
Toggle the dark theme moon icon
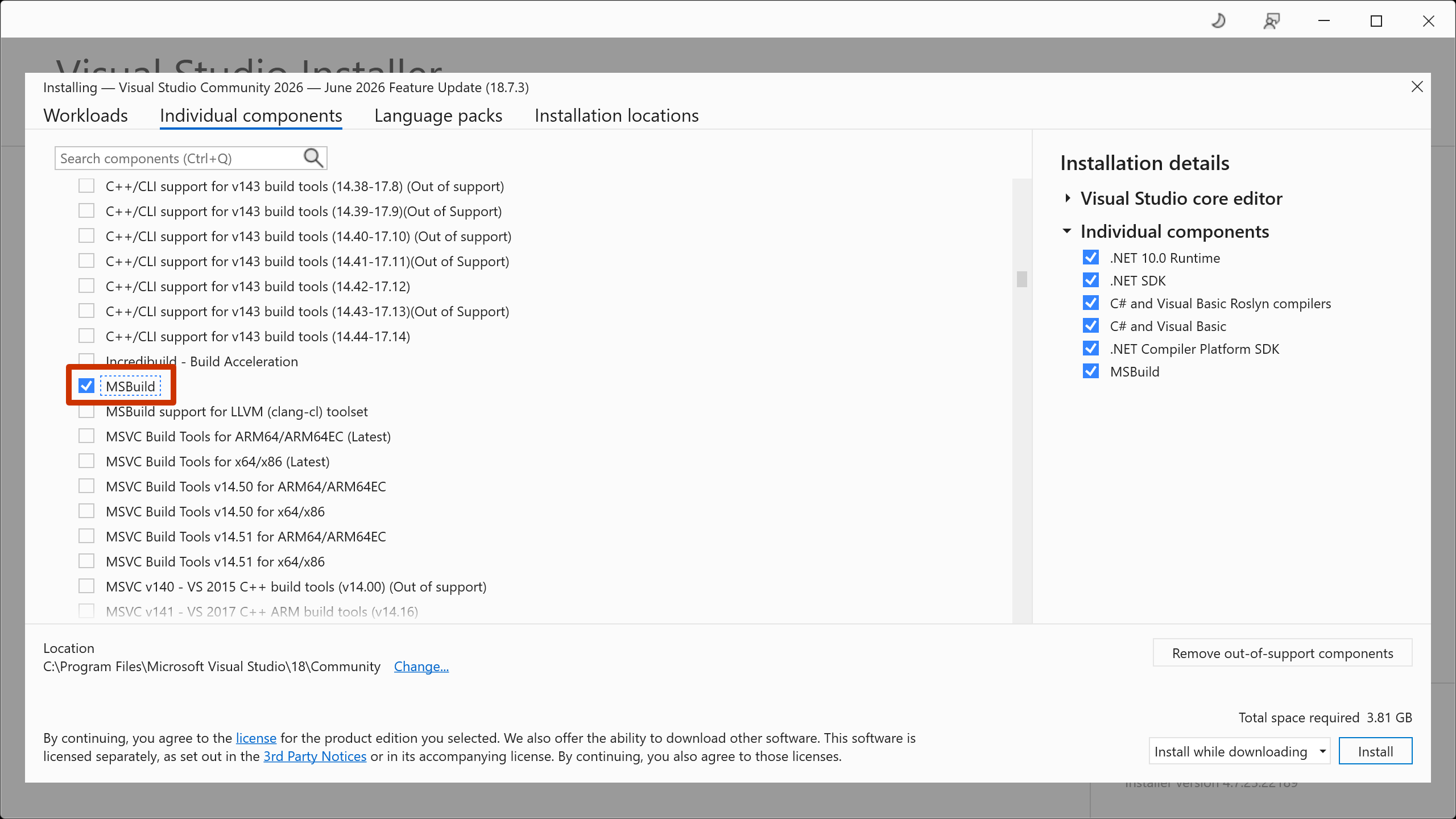[1218, 21]
